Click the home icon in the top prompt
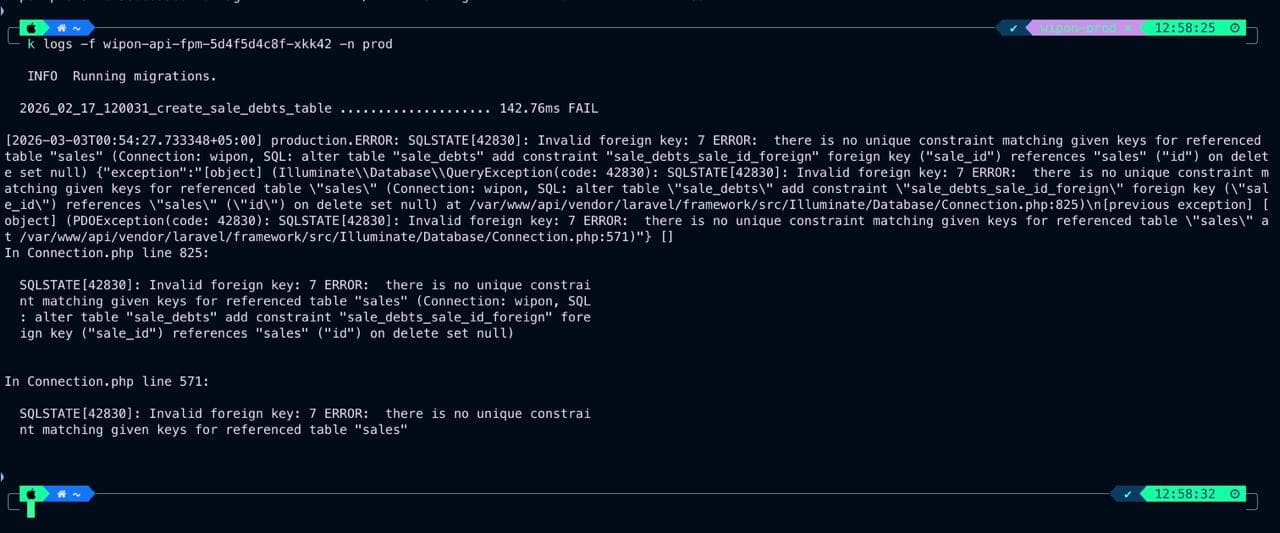1280x533 pixels. pyautogui.click(x=63, y=28)
